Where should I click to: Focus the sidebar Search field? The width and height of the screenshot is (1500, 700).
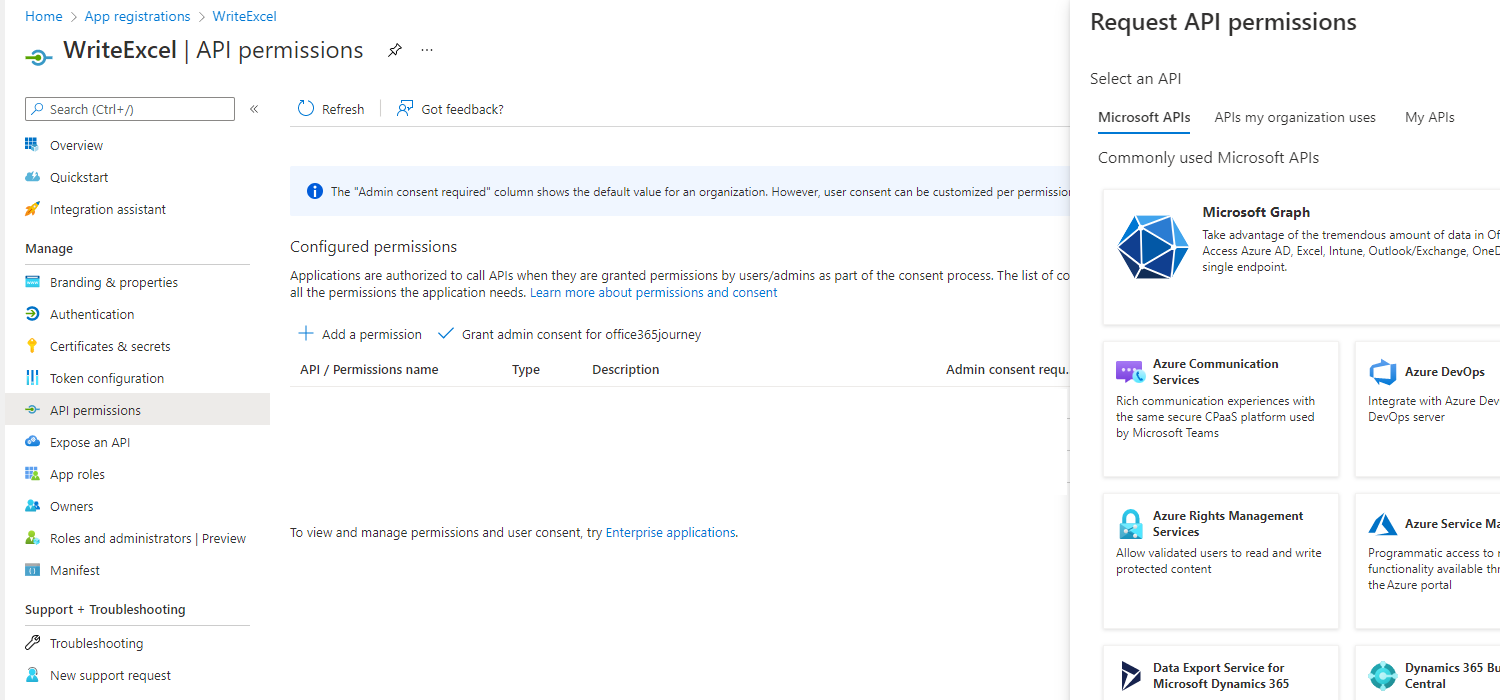coord(130,109)
